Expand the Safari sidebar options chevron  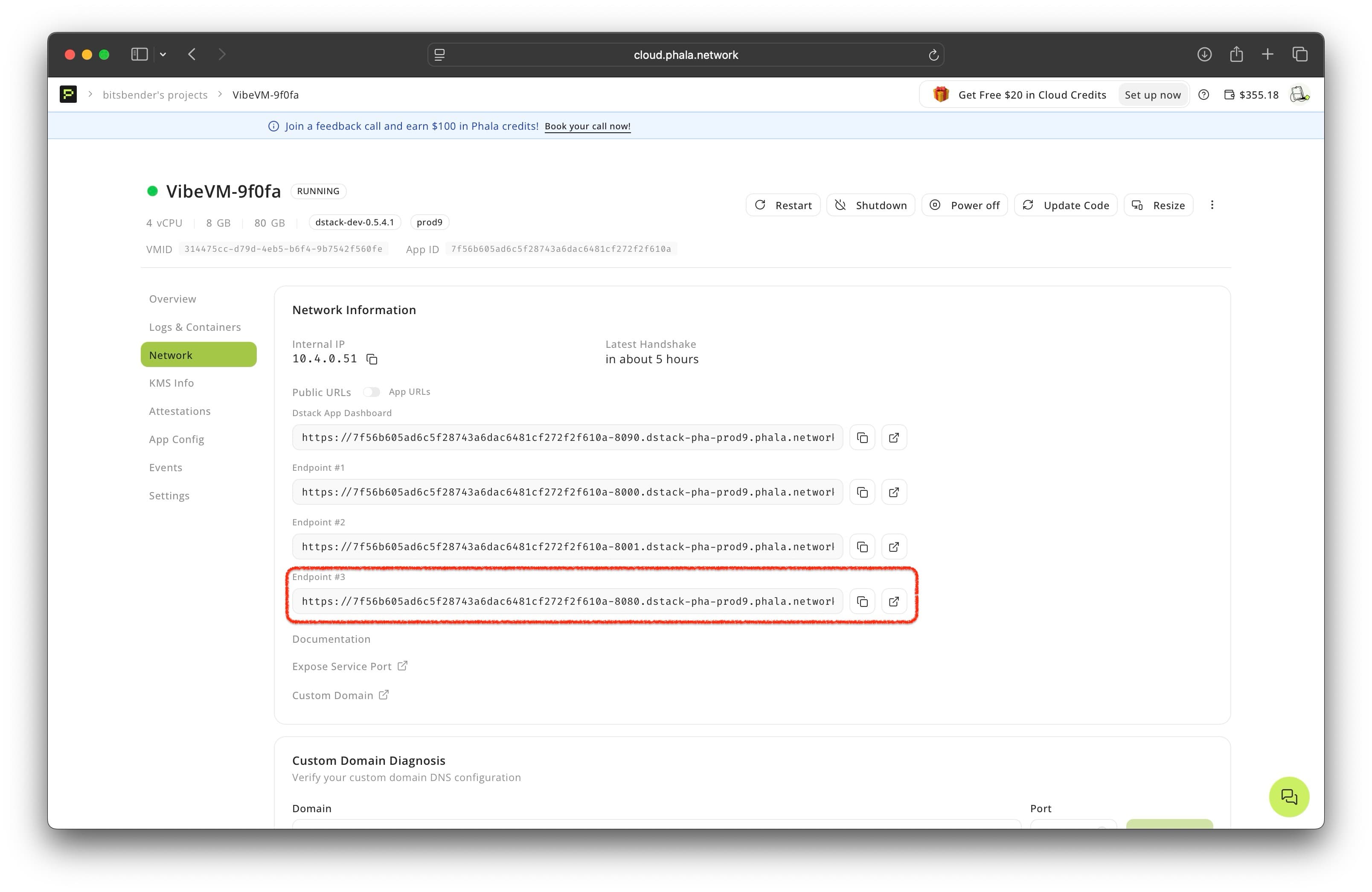[163, 54]
